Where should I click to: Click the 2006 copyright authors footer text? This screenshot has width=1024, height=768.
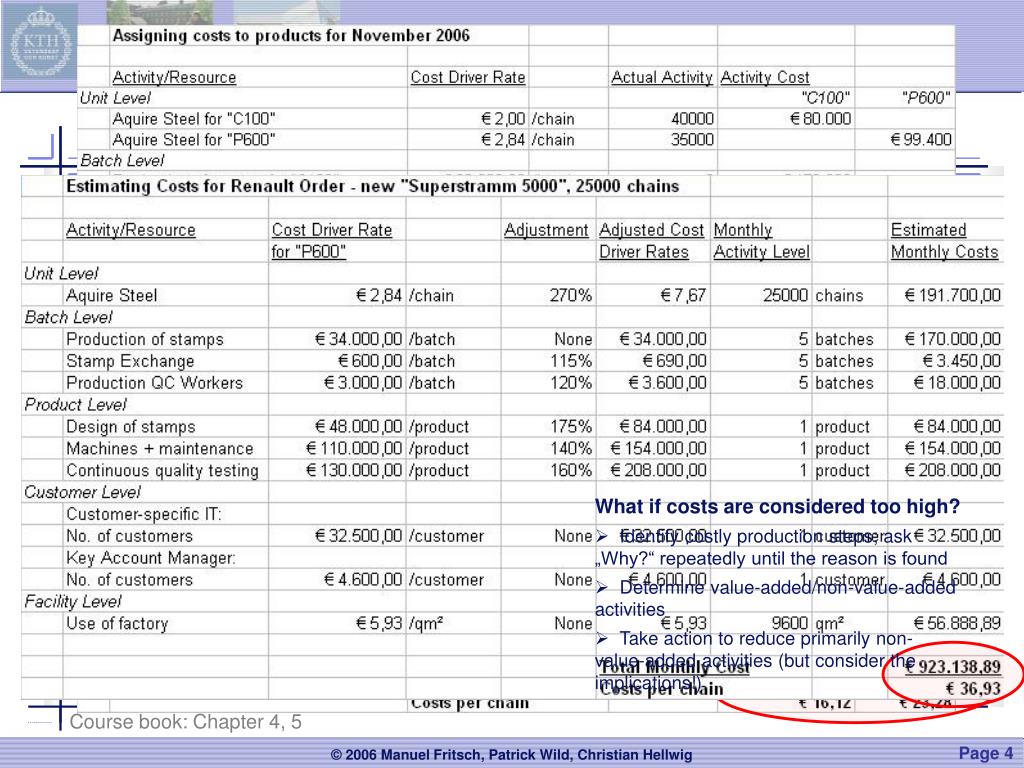pyautogui.click(x=511, y=755)
